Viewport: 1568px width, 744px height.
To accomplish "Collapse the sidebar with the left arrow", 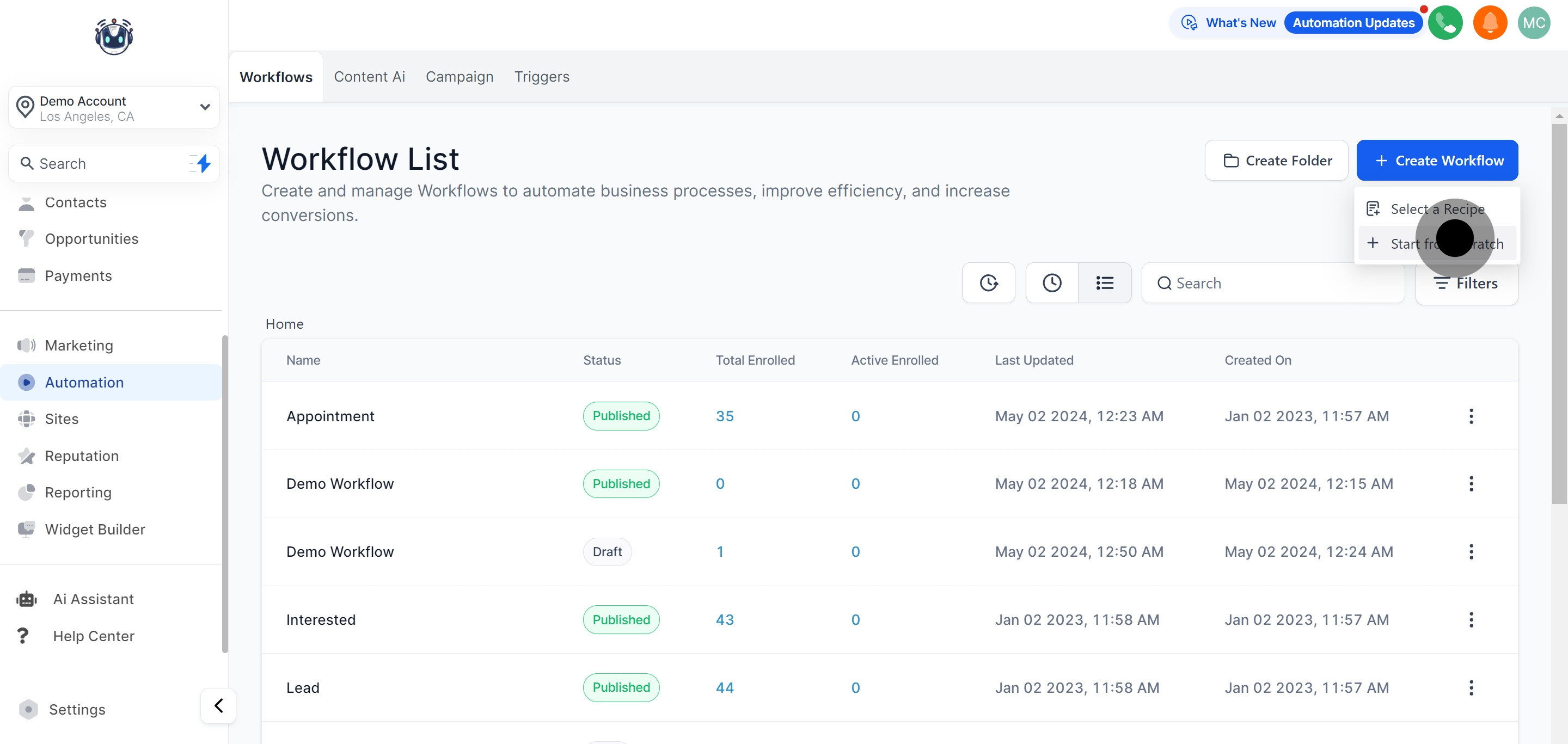I will (218, 705).
